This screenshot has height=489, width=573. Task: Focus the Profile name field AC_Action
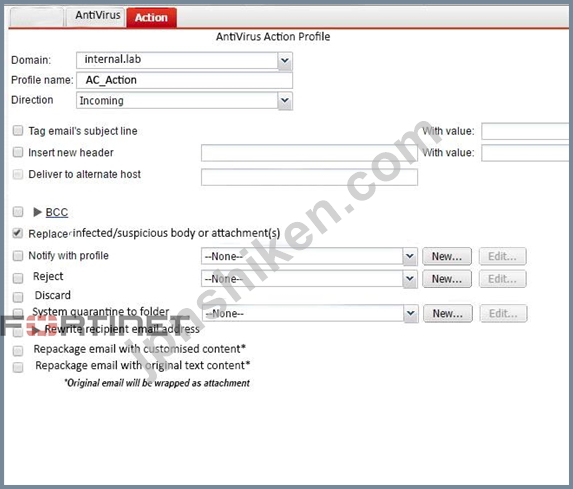(x=184, y=80)
